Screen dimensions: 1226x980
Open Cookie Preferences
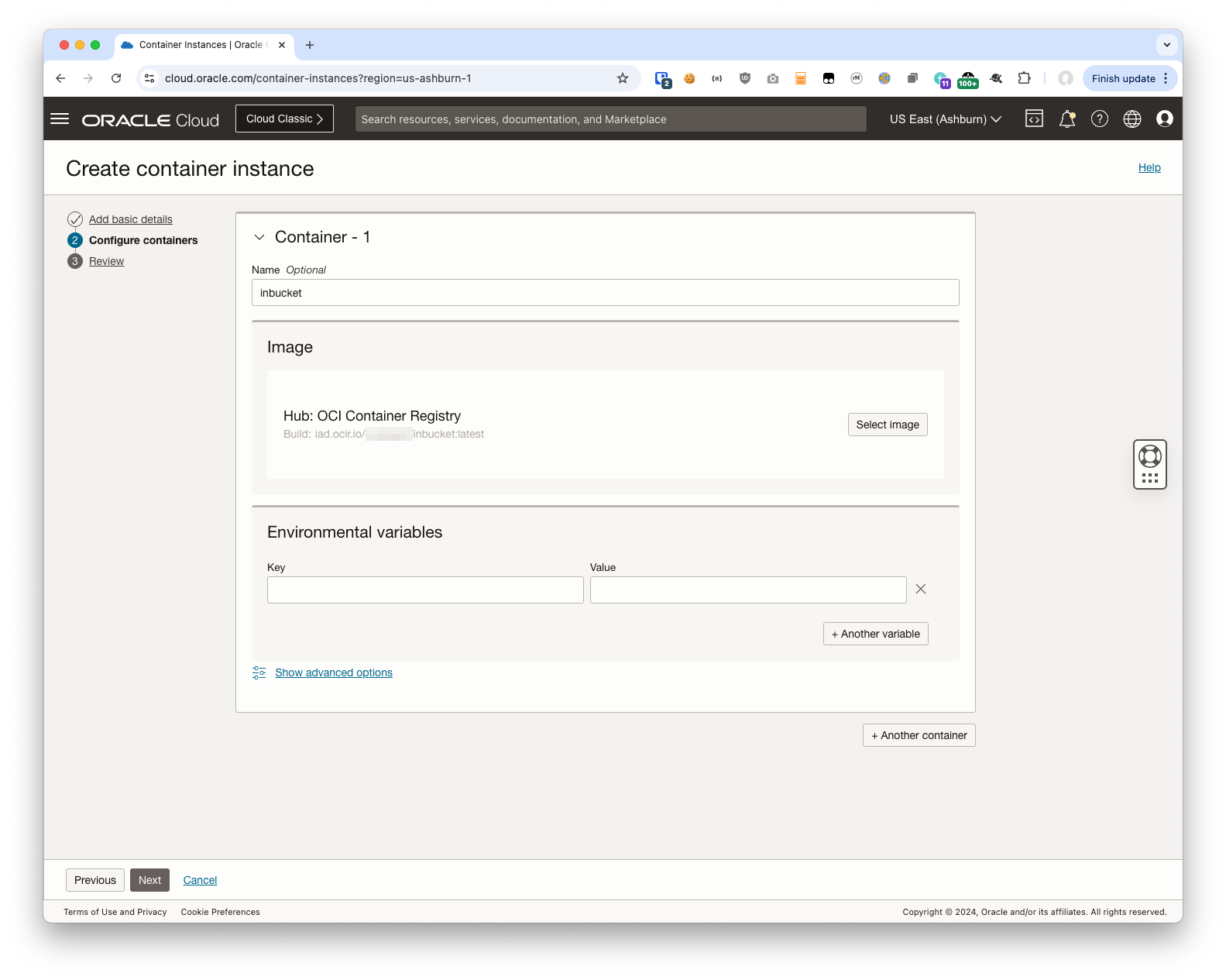point(221,912)
